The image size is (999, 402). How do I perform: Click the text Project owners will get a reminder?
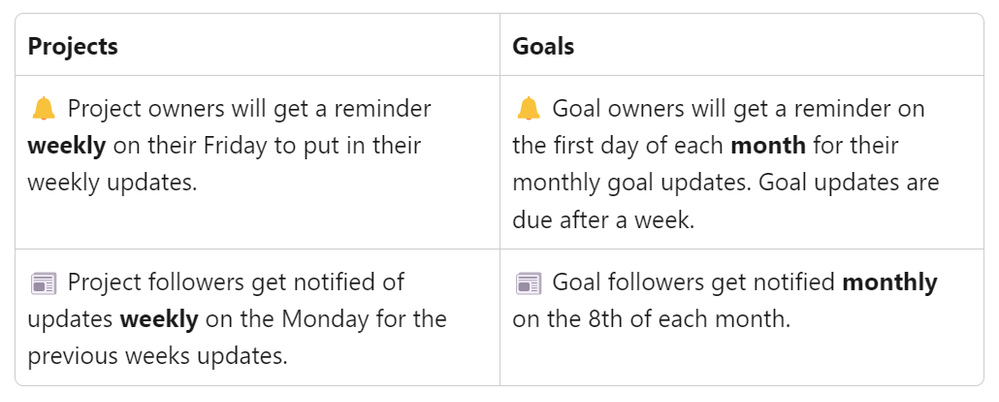(249, 109)
